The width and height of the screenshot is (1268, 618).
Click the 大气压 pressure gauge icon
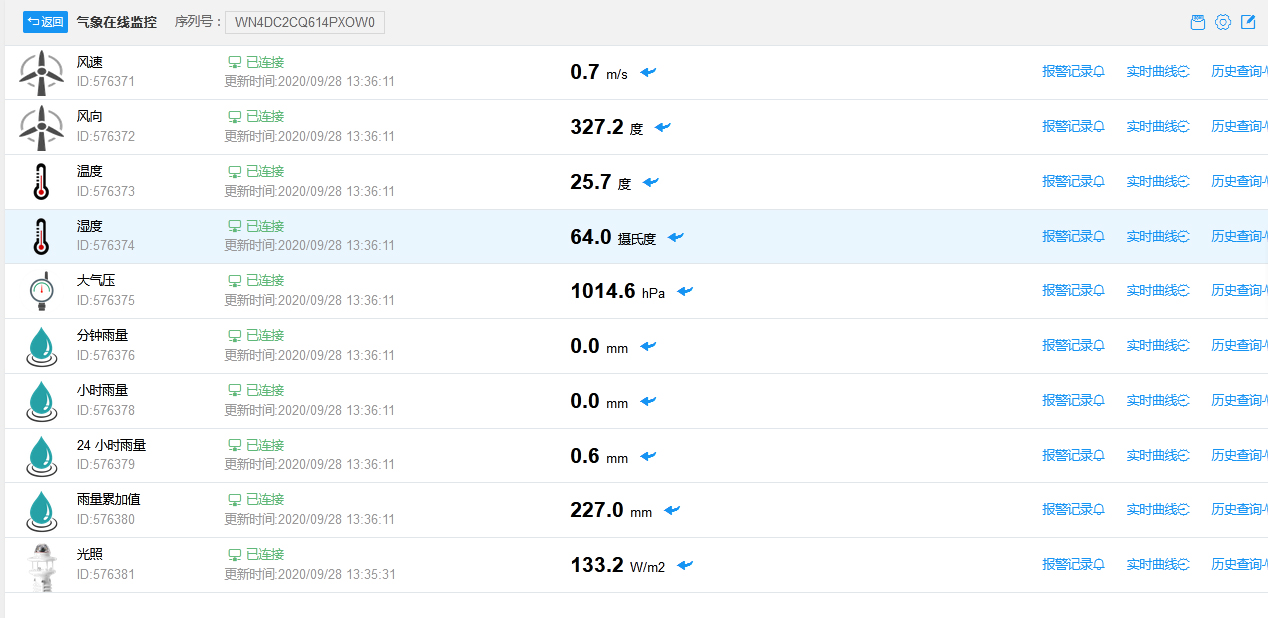[x=41, y=291]
